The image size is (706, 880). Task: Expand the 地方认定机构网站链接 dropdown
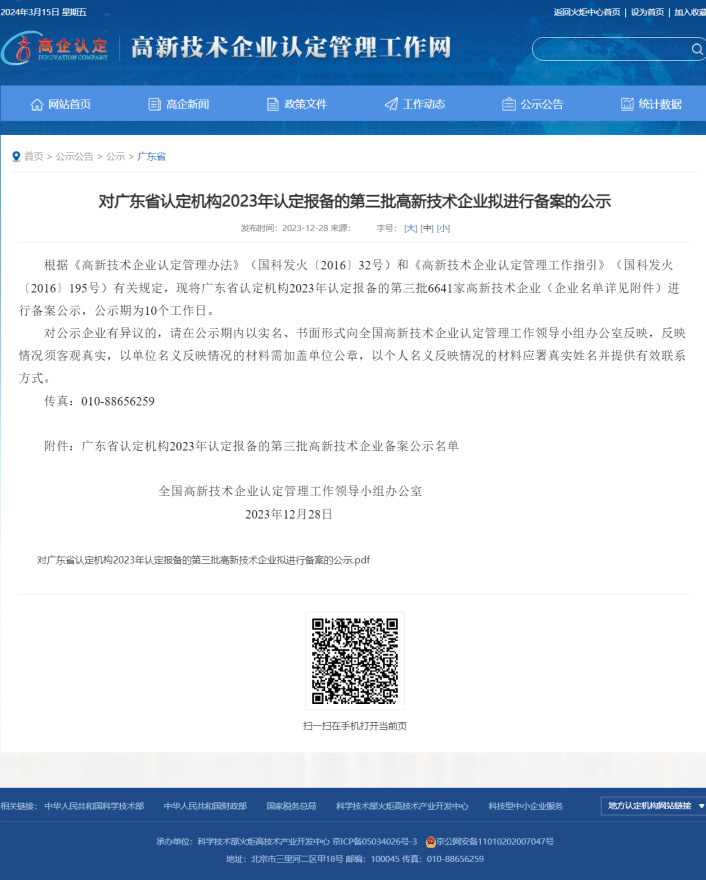654,805
